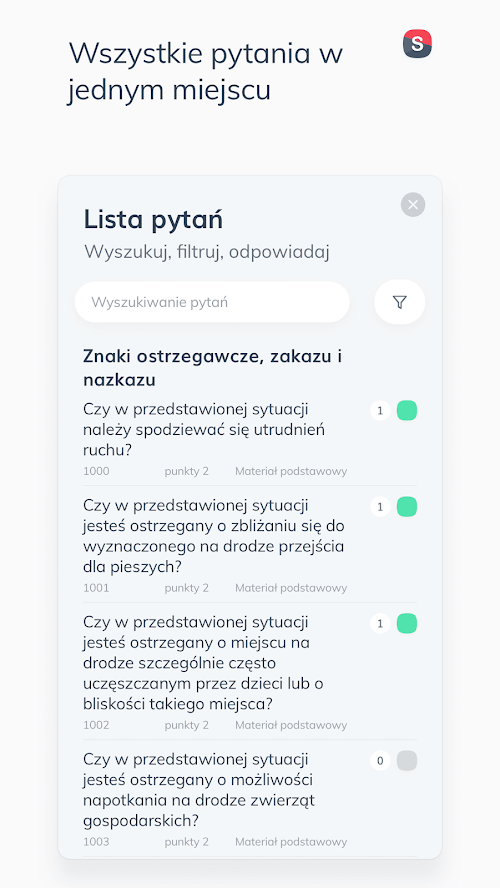Click count badge 1 on question 1001
The image size is (500, 888).
[380, 506]
